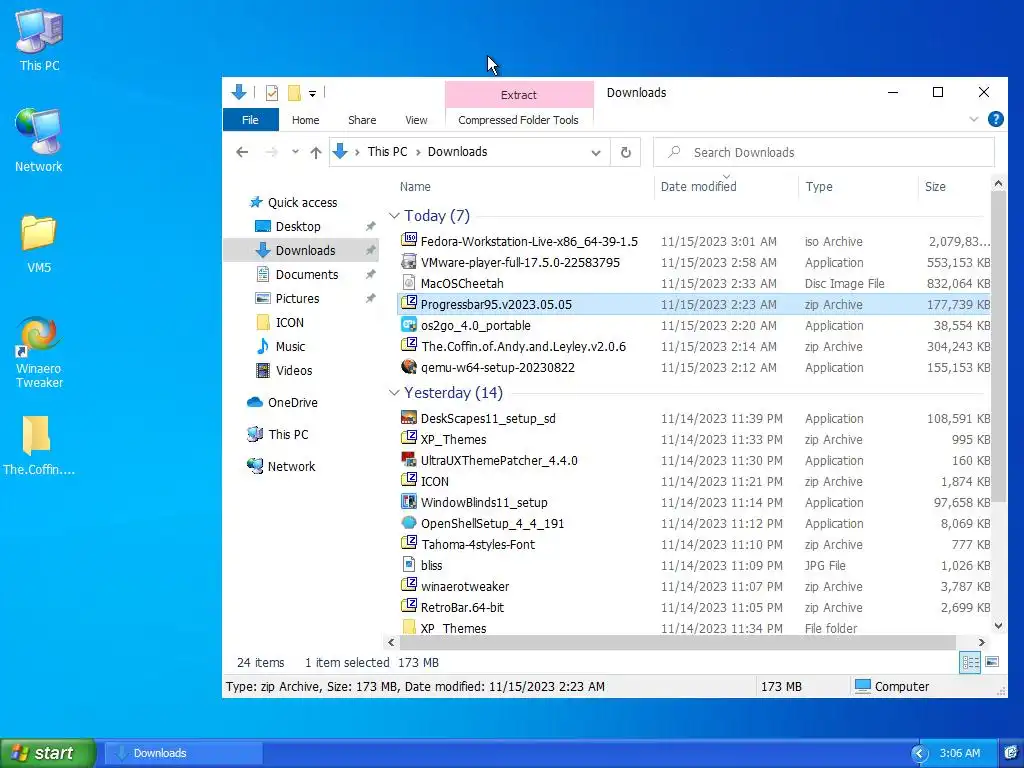The width and height of the screenshot is (1024, 768).
Task: Select OneDrive in navigation pane
Action: 292,403
